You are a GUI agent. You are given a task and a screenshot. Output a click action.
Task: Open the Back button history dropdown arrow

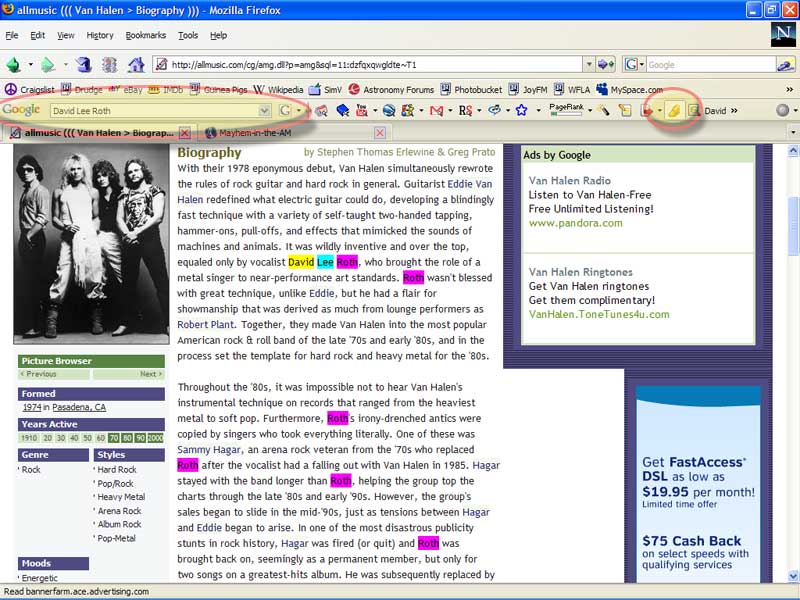click(x=32, y=64)
